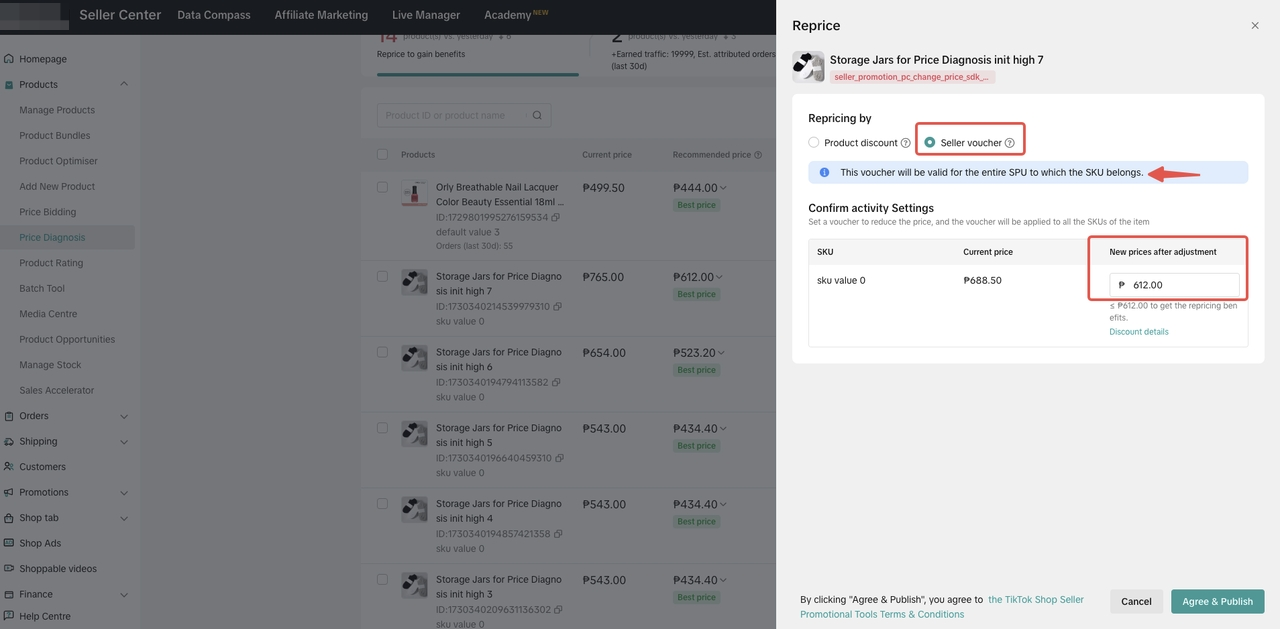1280x629 pixels.
Task: Select the Seller voucher radio option
Action: pyautogui.click(x=930, y=143)
